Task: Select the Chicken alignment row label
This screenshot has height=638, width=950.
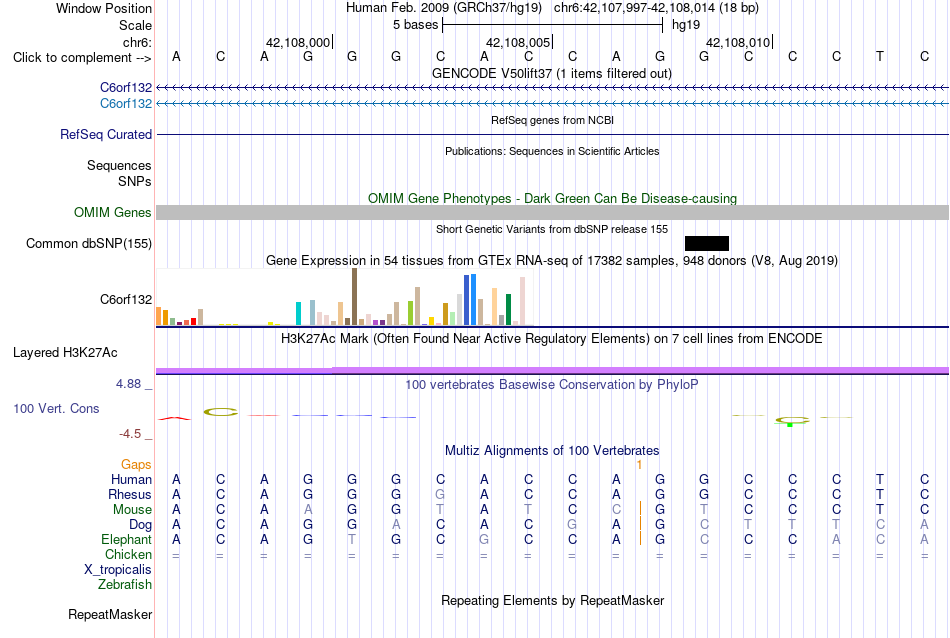Action: (x=128, y=554)
